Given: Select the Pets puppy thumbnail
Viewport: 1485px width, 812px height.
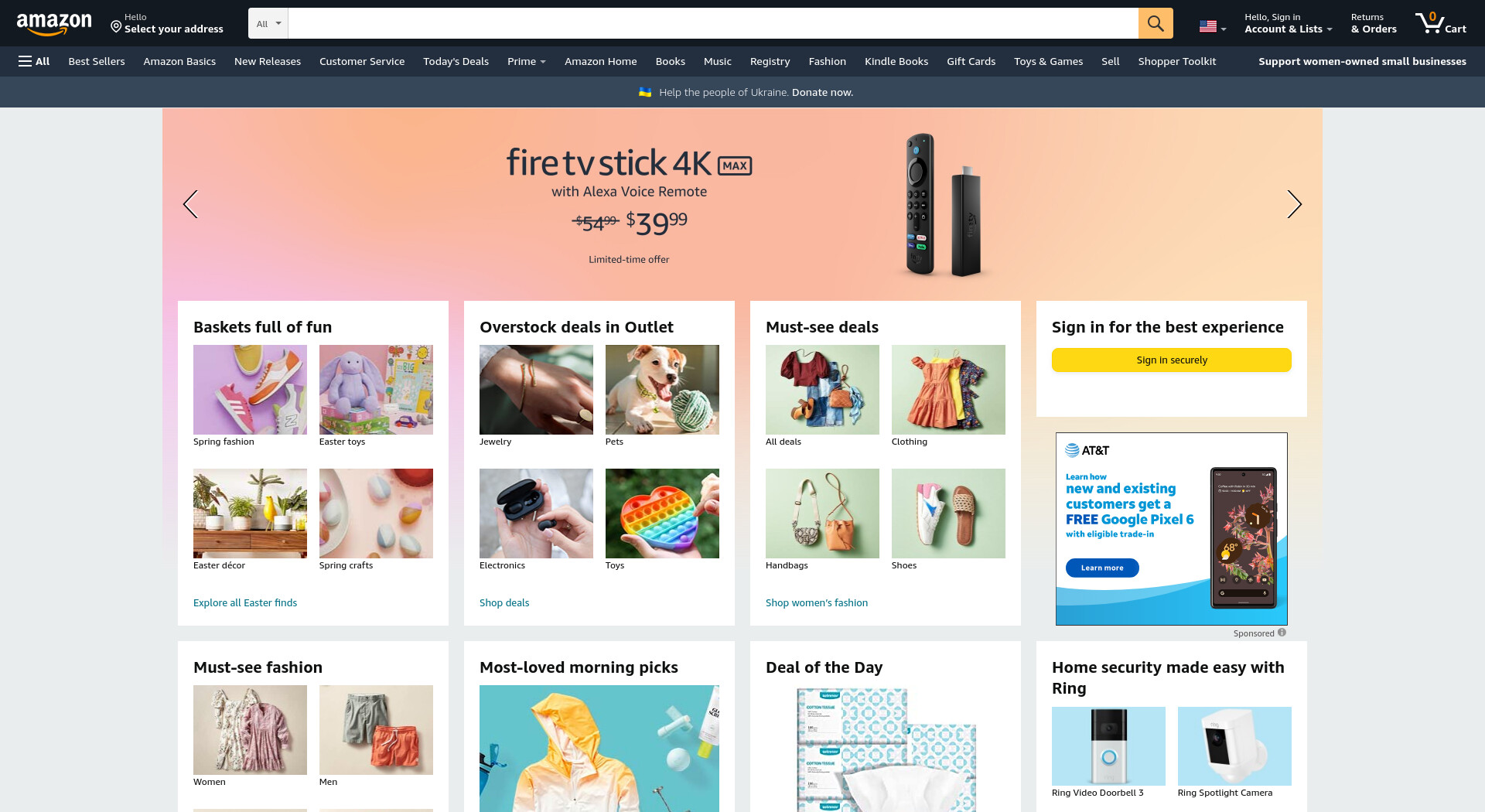Looking at the screenshot, I should [662, 390].
